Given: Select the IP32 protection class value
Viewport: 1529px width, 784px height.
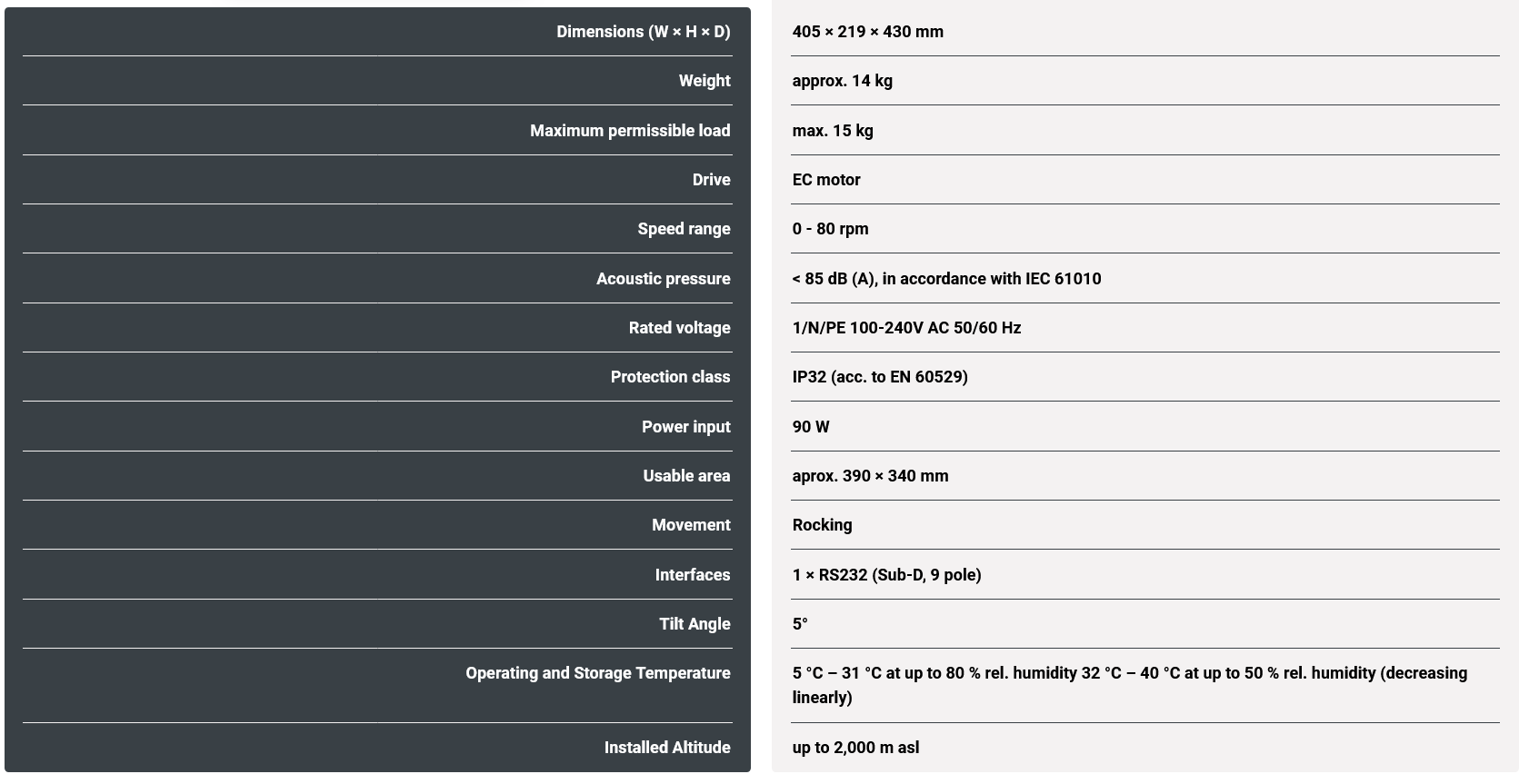Looking at the screenshot, I should (879, 377).
